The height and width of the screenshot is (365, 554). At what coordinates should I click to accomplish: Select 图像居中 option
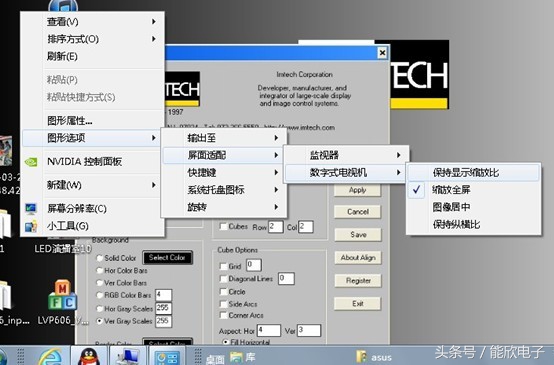coord(473,207)
